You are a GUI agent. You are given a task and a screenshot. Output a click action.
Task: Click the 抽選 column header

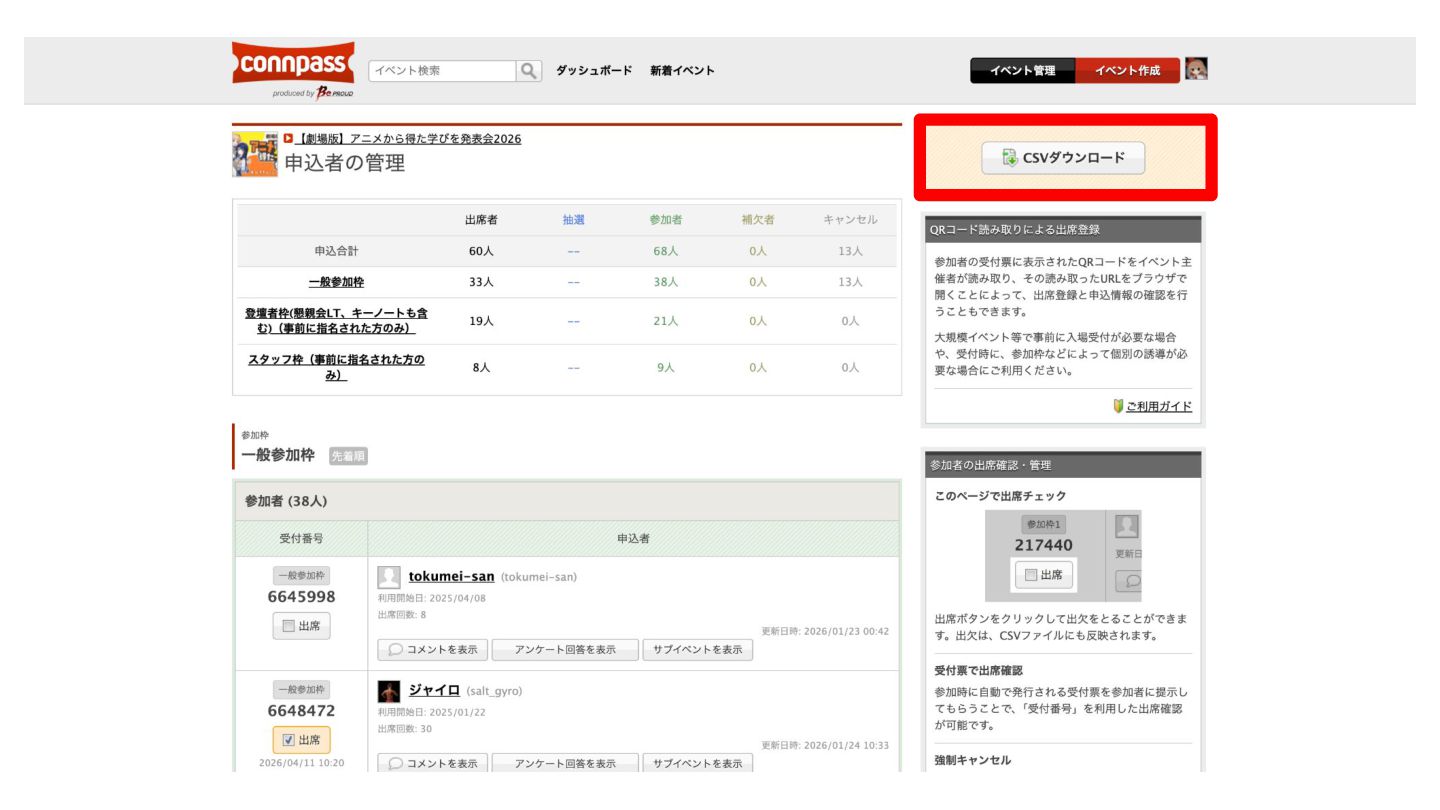pyautogui.click(x=573, y=220)
